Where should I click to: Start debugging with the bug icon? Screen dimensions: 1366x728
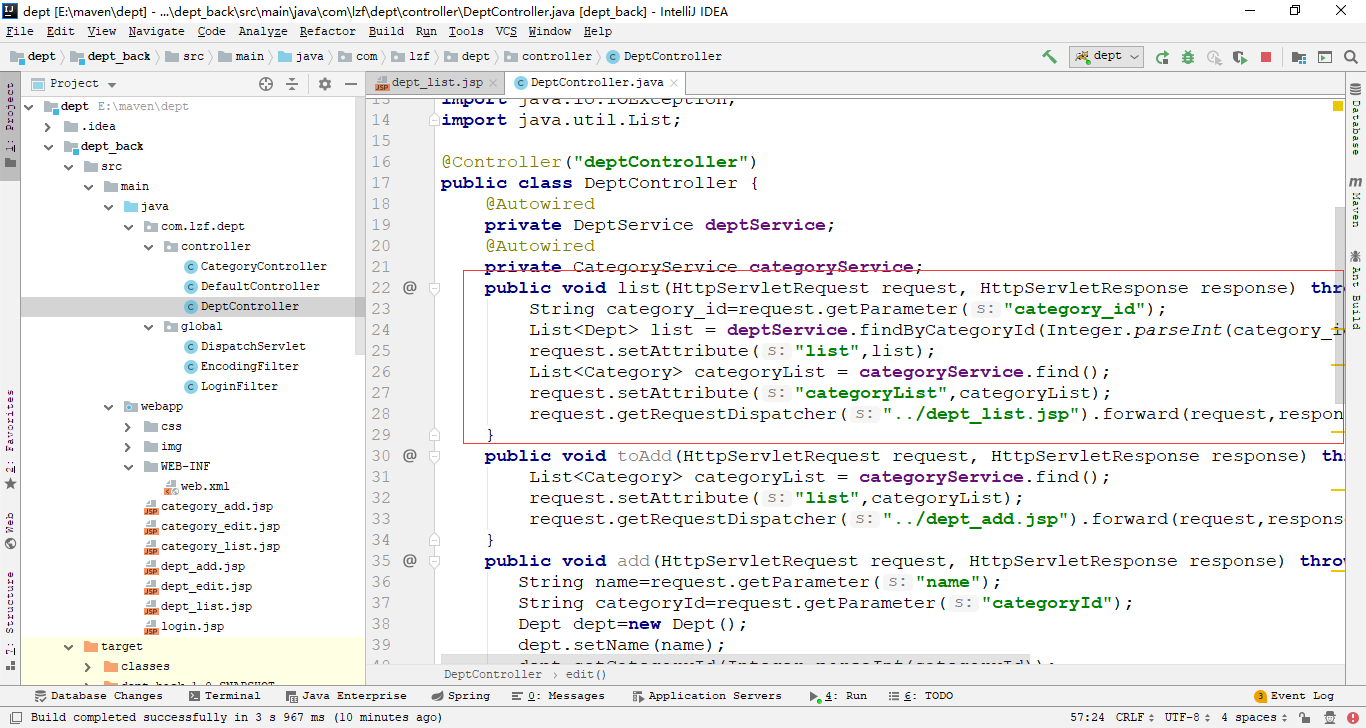1188,57
